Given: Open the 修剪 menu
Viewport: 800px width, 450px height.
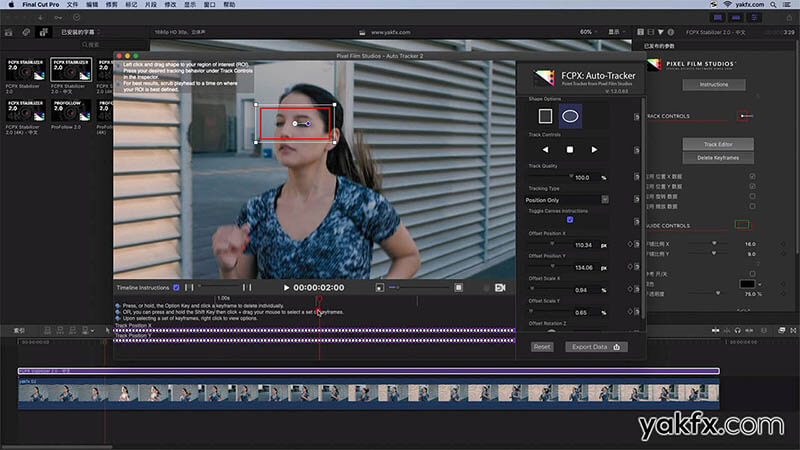Looking at the screenshot, I should coord(111,4).
